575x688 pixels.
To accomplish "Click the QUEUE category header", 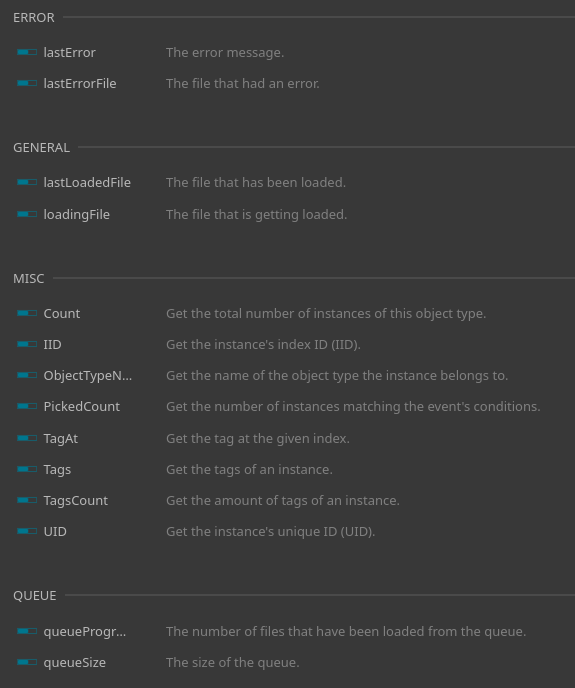I will click(35, 595).
